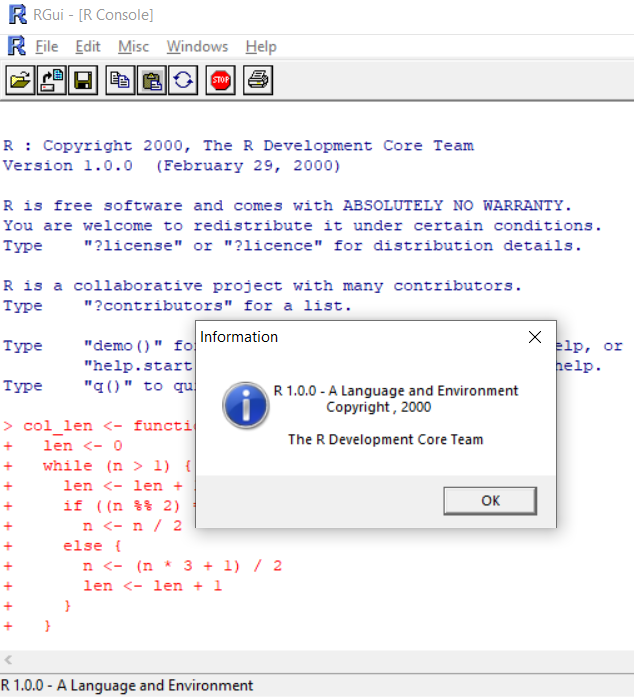Click the 'R : Copyright 2000' console line
634x698 pixels.
(x=238, y=146)
